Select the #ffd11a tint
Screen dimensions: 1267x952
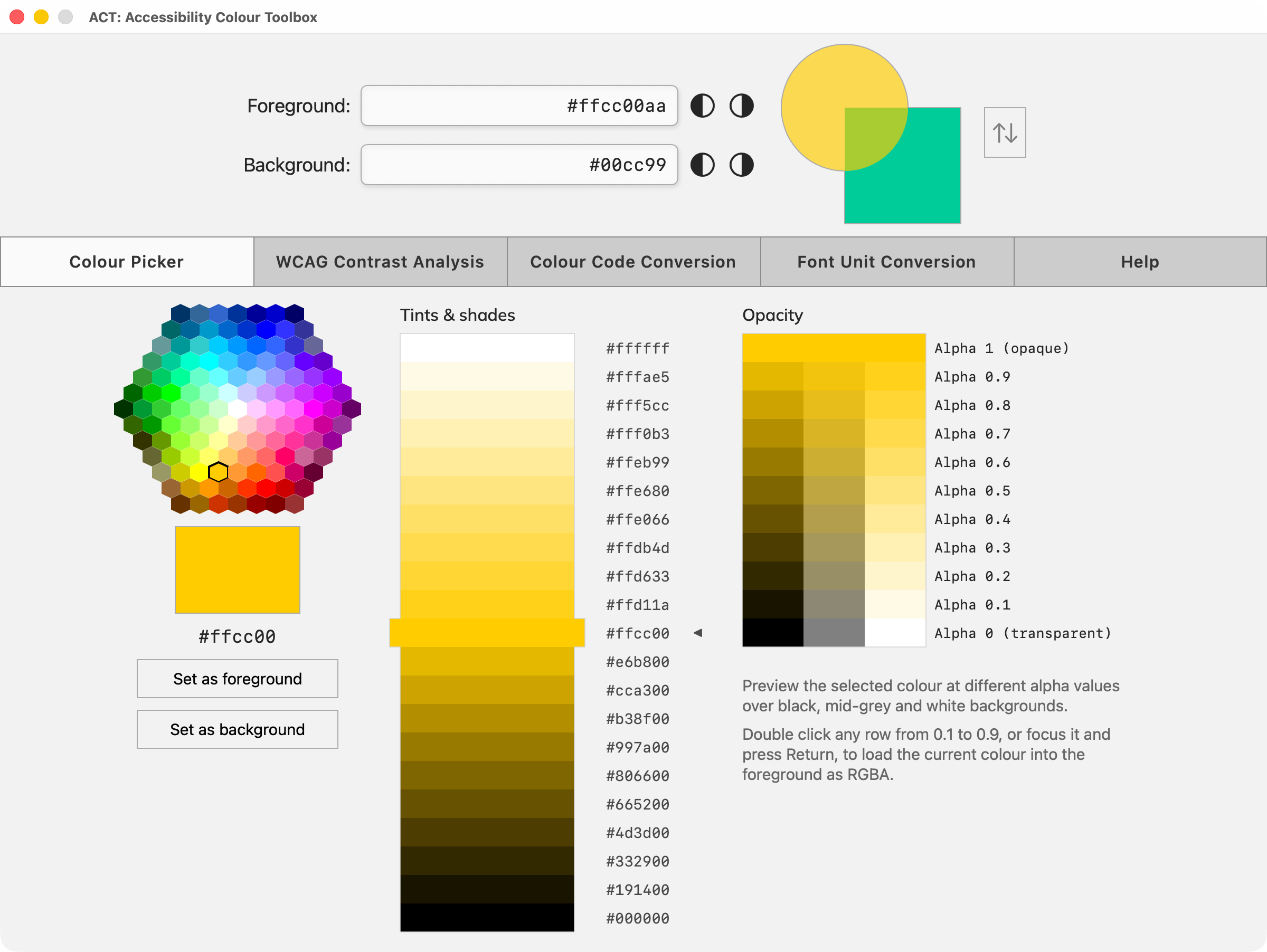(x=487, y=605)
